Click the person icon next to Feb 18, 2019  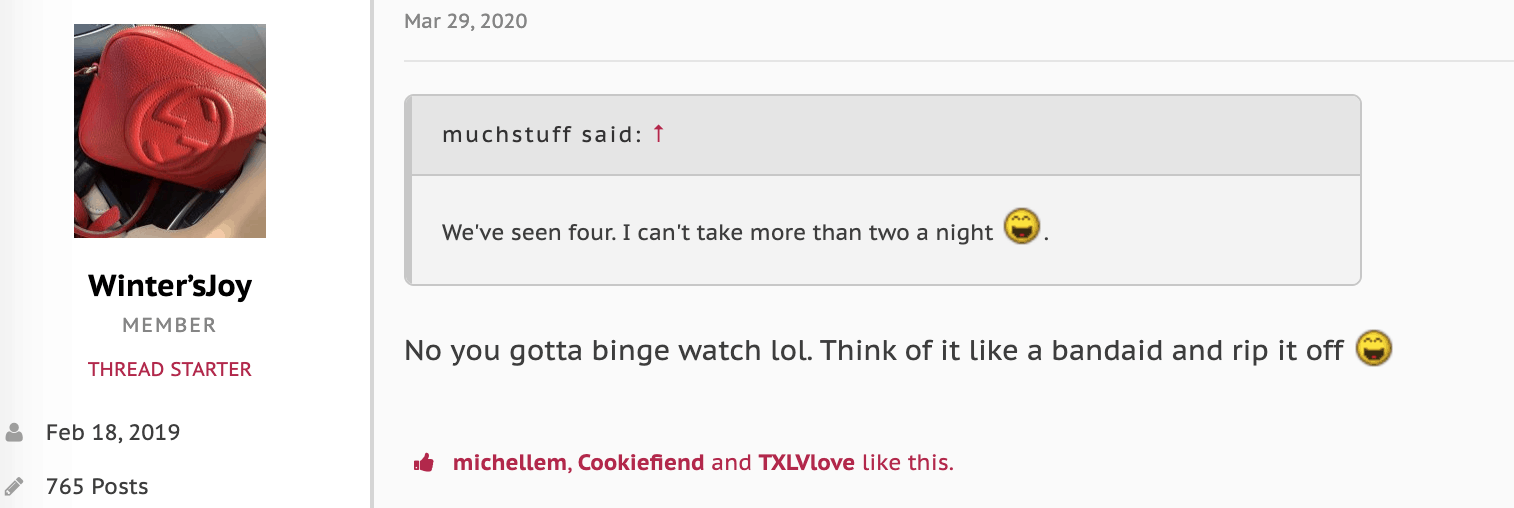pos(15,433)
